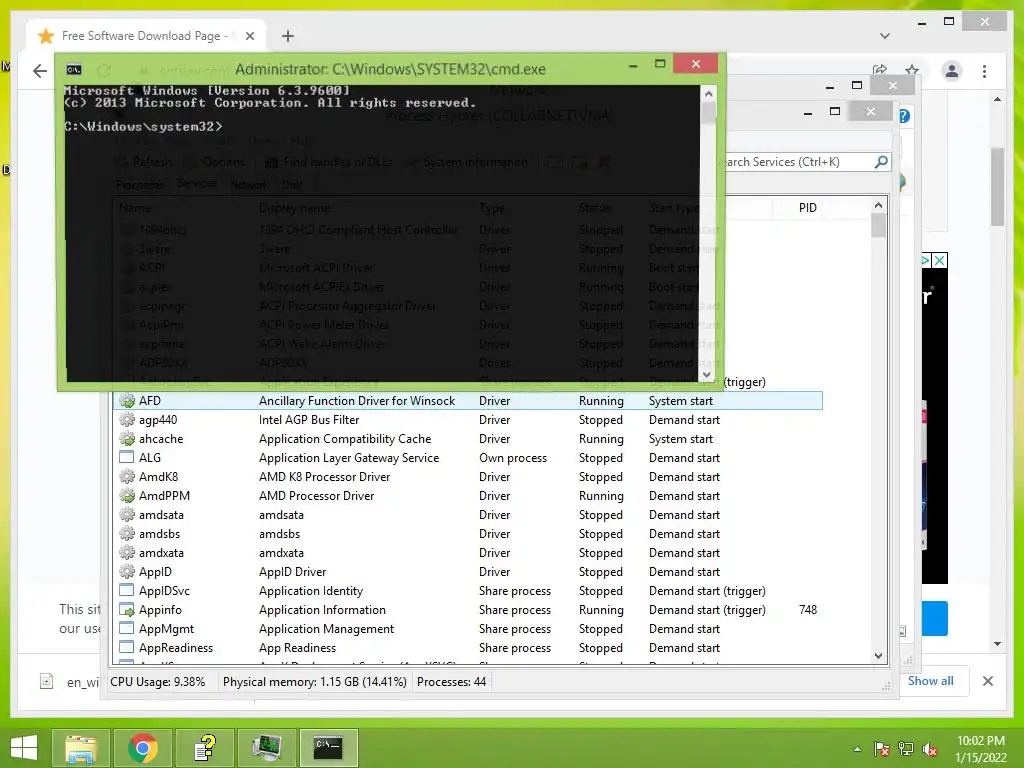
Task: Show hidden system tray icons
Action: click(x=857, y=749)
